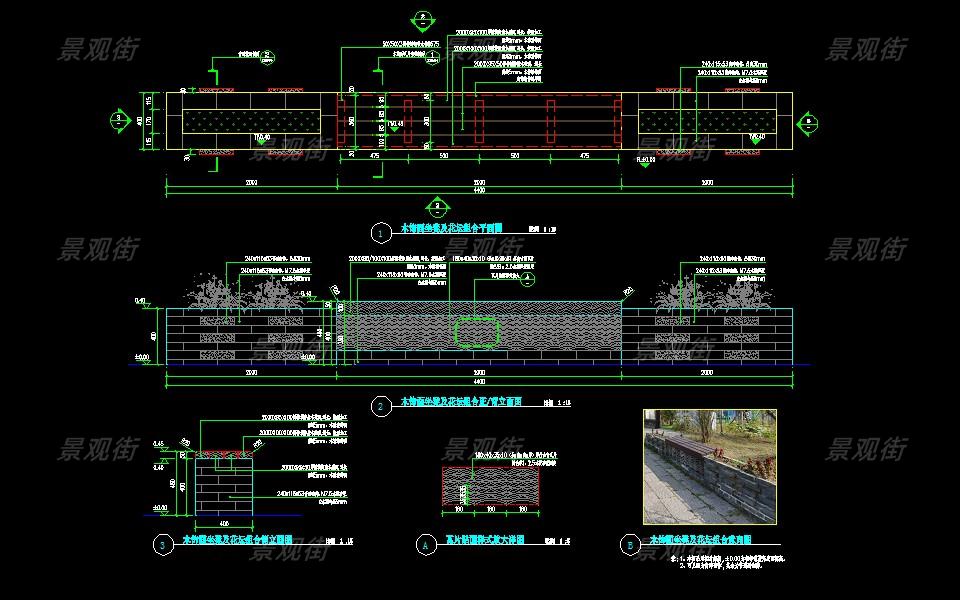Click the top section marker above plan
The width and height of the screenshot is (960, 600).
[x=423, y=19]
